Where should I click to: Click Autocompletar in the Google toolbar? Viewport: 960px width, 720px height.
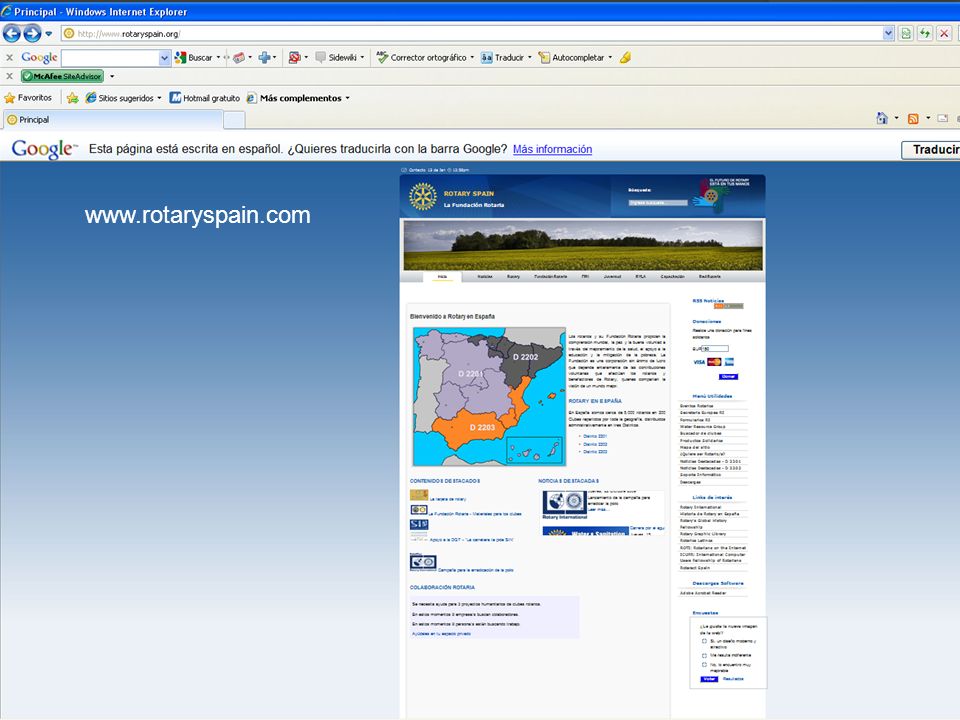pos(571,58)
